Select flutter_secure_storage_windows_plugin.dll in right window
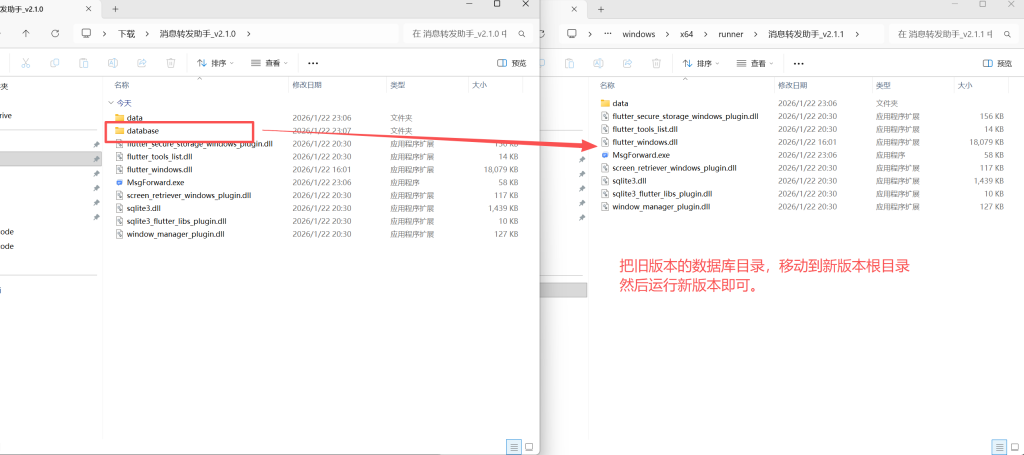This screenshot has height=455, width=1024. pos(679,116)
